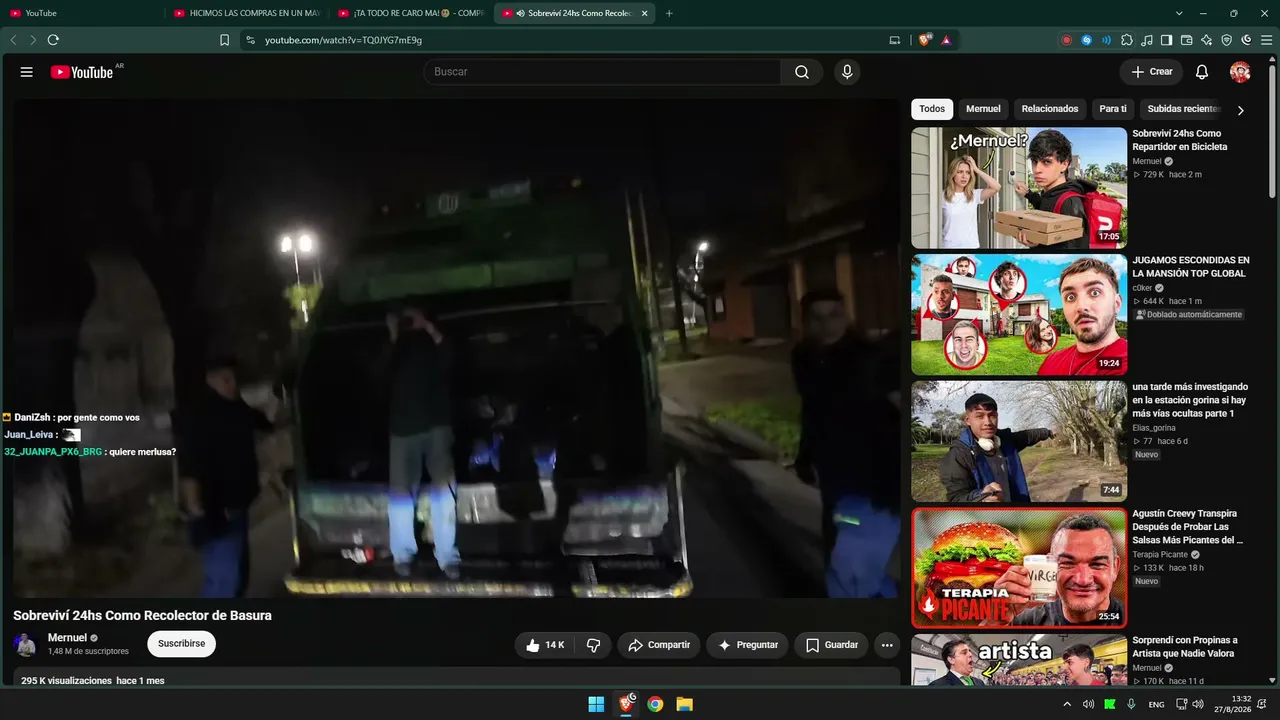Open the tab search dropdown arrow
Viewport: 1280px width, 720px height.
point(1179,13)
